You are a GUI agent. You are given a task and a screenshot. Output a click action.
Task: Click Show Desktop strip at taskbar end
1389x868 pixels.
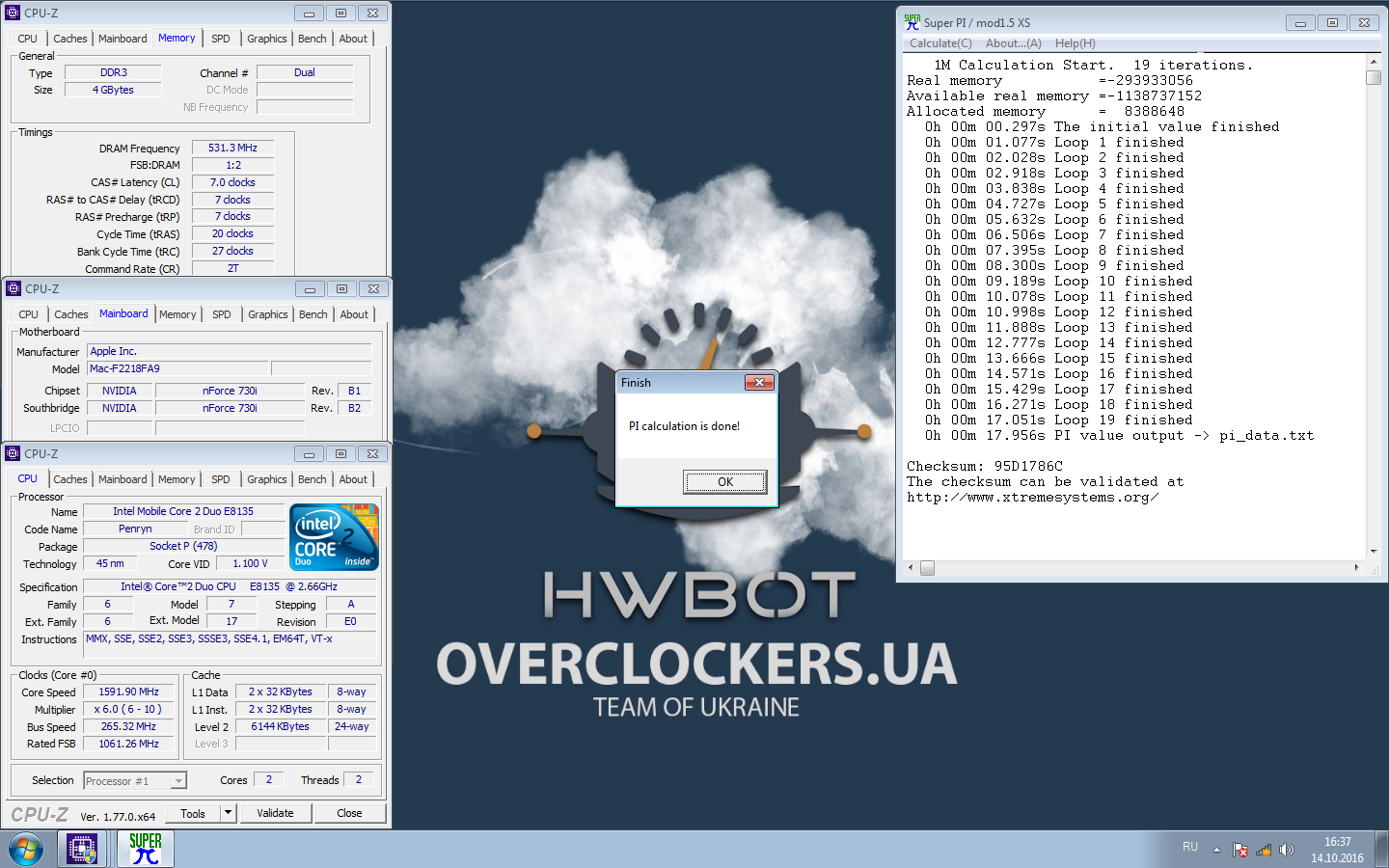1382,850
